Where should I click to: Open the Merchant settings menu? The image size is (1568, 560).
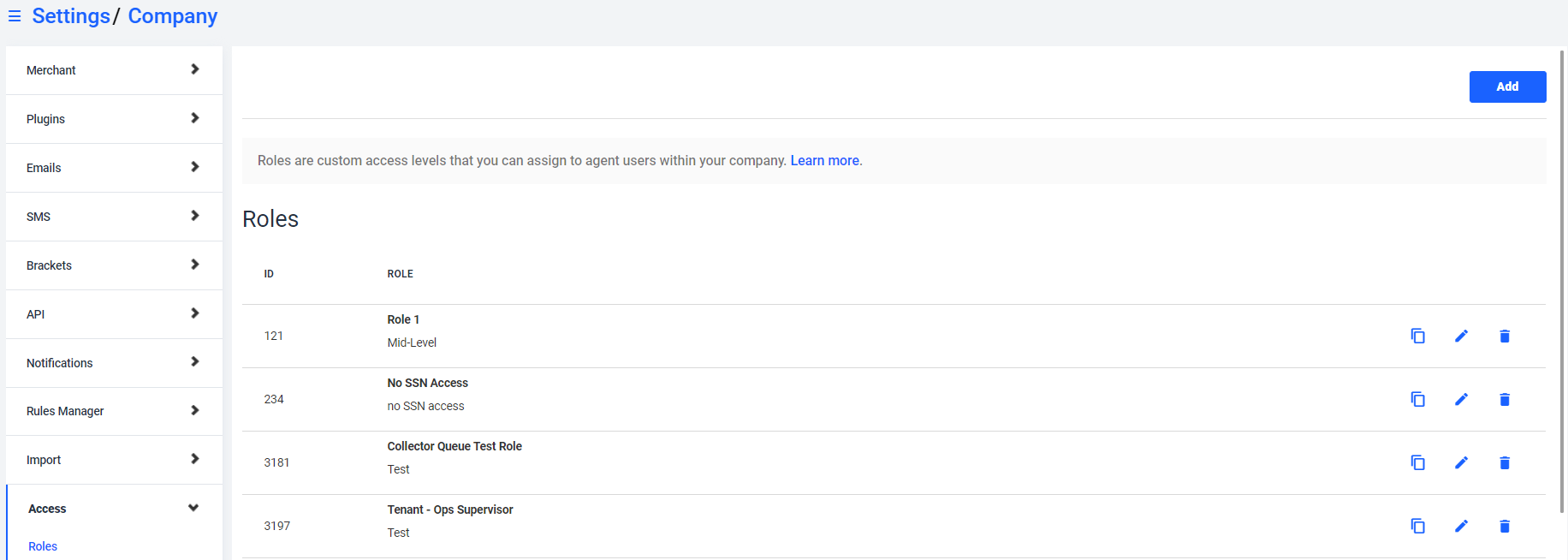pyautogui.click(x=114, y=70)
